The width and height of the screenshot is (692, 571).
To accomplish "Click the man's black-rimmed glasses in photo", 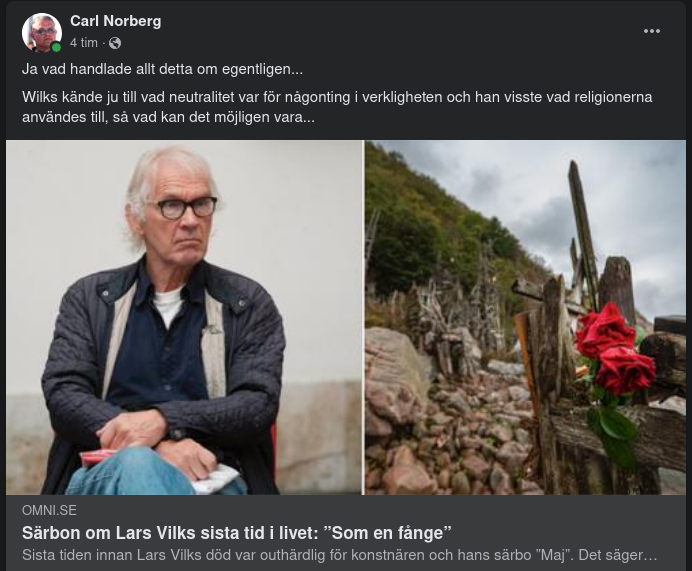I will [187, 207].
